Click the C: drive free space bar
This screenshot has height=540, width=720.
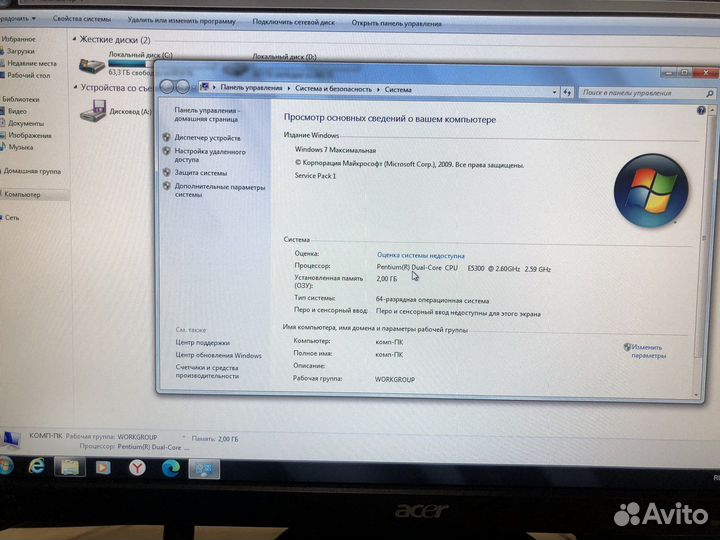130,64
